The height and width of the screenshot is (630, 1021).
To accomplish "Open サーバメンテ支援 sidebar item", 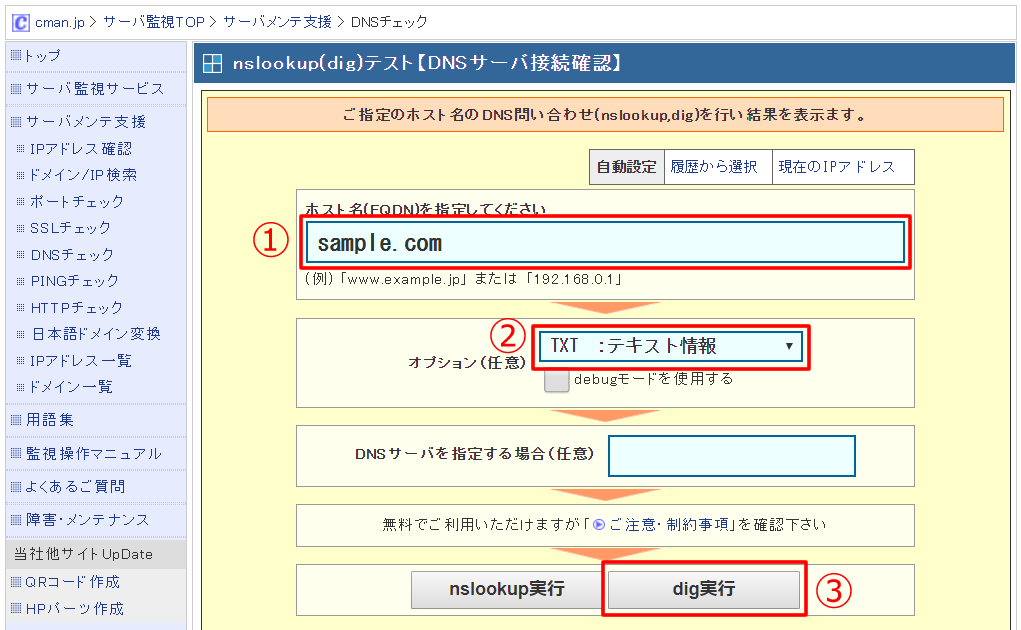I will coord(86,122).
